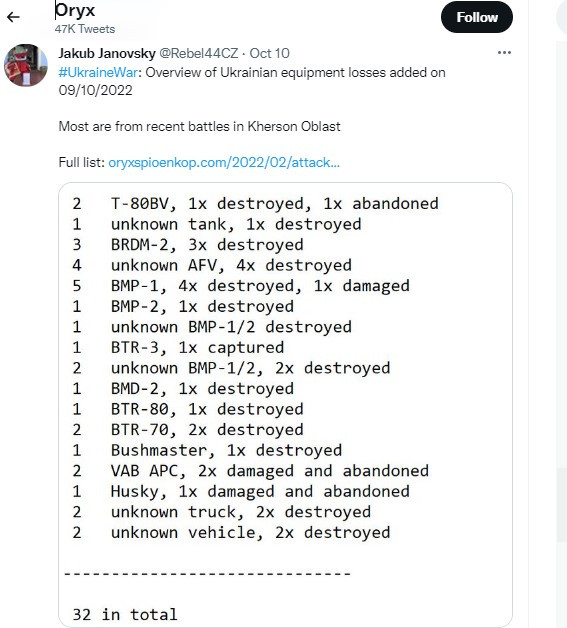Viewport: 567px width, 628px height.
Task: Open Jakub Janovsky's profile picture
Action: tap(26, 65)
